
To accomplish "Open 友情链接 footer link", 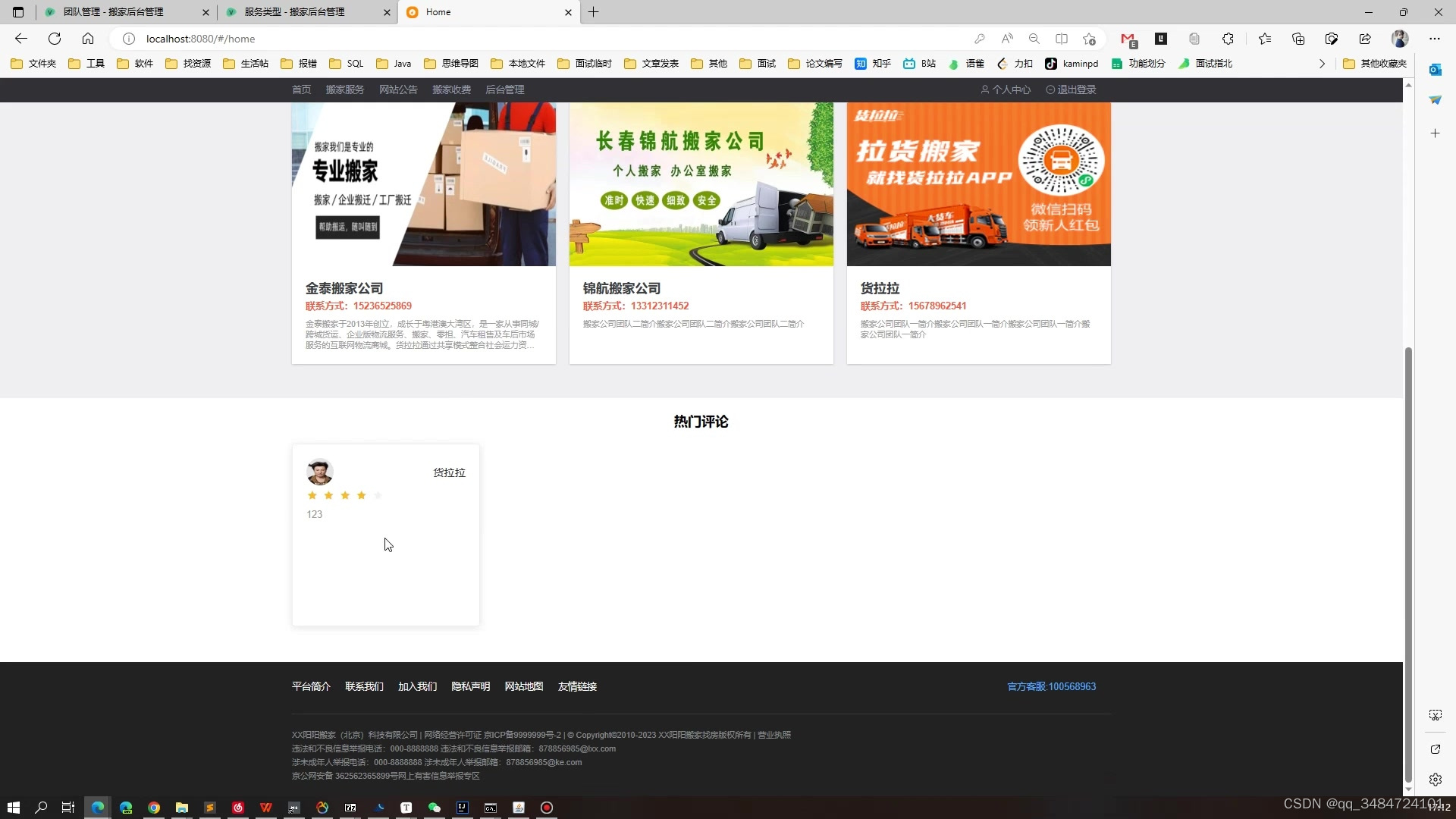I will [578, 686].
